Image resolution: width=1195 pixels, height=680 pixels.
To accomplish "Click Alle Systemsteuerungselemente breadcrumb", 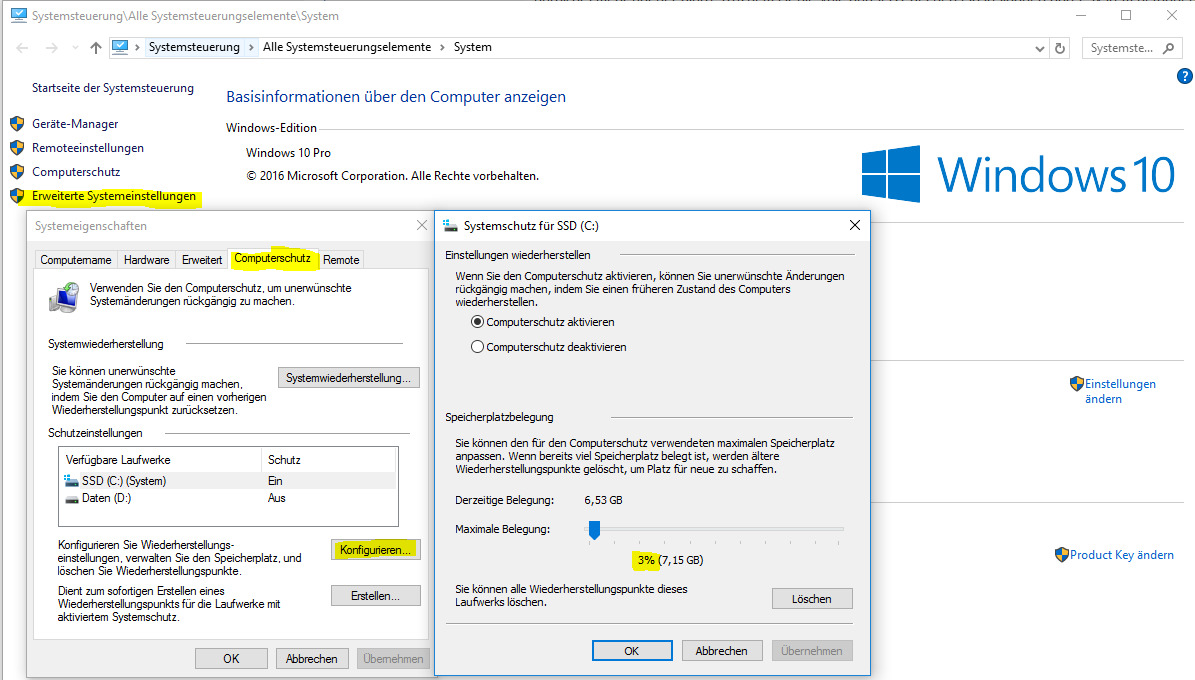I will [x=347, y=47].
